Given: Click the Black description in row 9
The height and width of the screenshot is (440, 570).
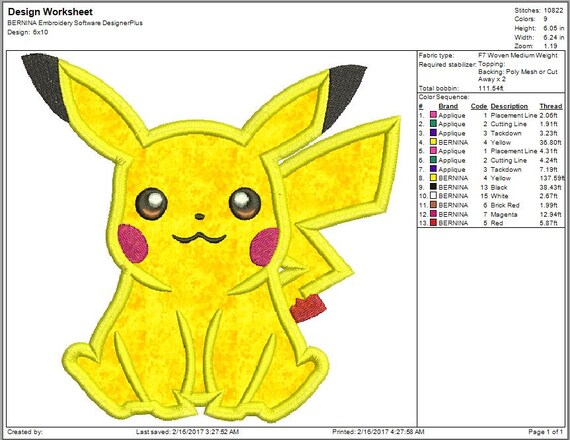Looking at the screenshot, I should pos(499,187).
